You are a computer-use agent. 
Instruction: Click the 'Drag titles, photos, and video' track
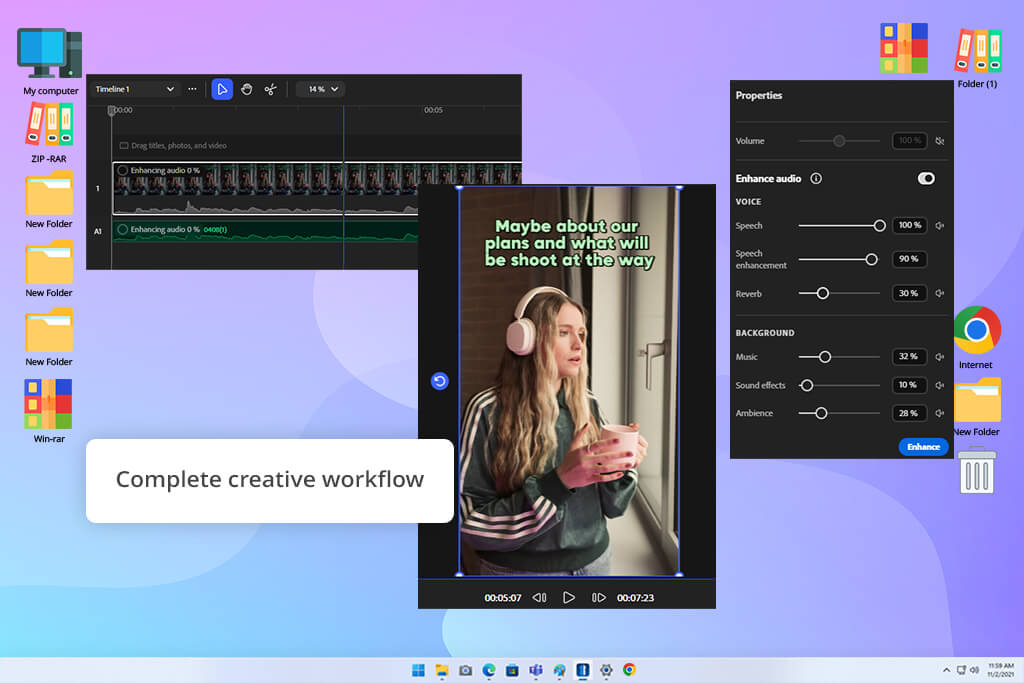[x=317, y=146]
